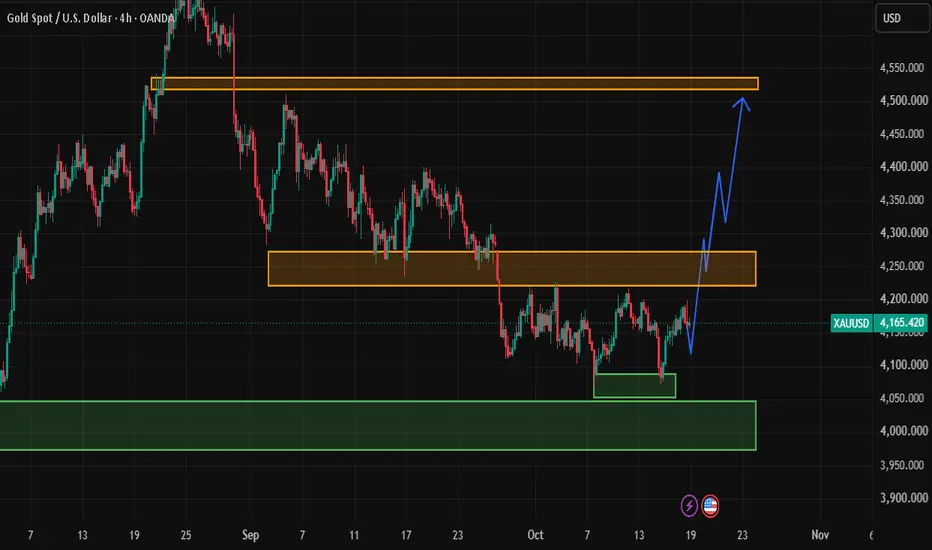Click the 4,165.420 current price tag
The width and height of the screenshot is (932, 550).
901,323
